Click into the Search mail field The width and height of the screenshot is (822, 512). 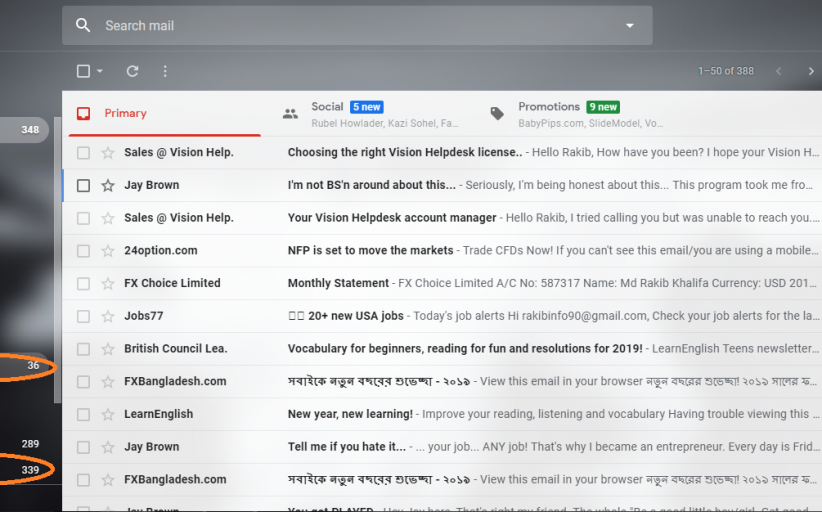350,26
